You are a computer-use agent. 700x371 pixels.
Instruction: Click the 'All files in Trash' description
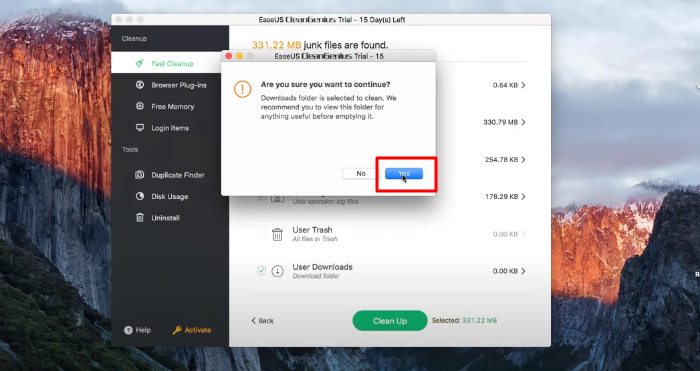[x=315, y=239]
